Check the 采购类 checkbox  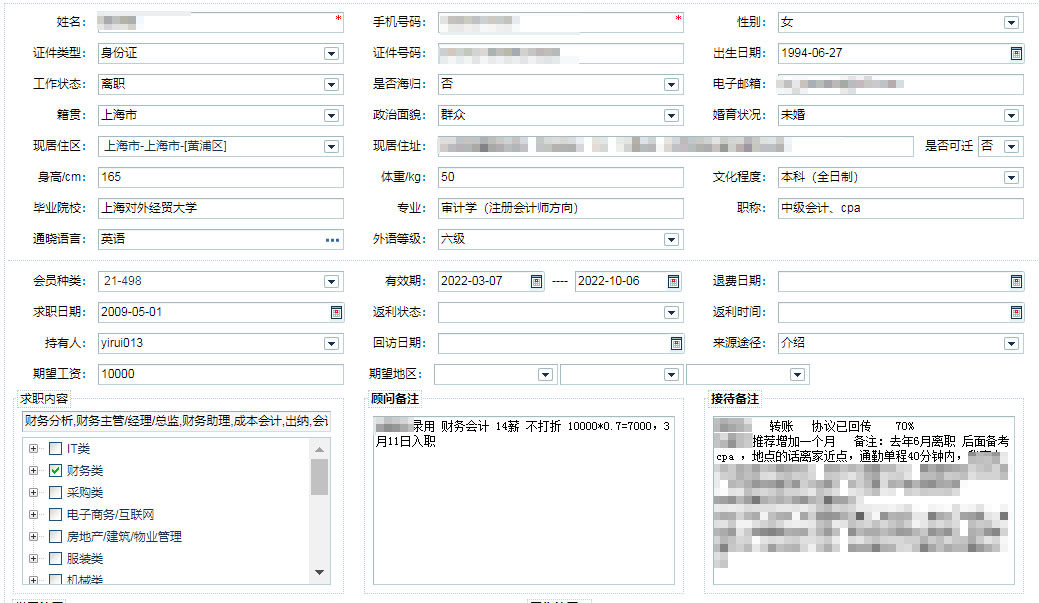coord(56,492)
